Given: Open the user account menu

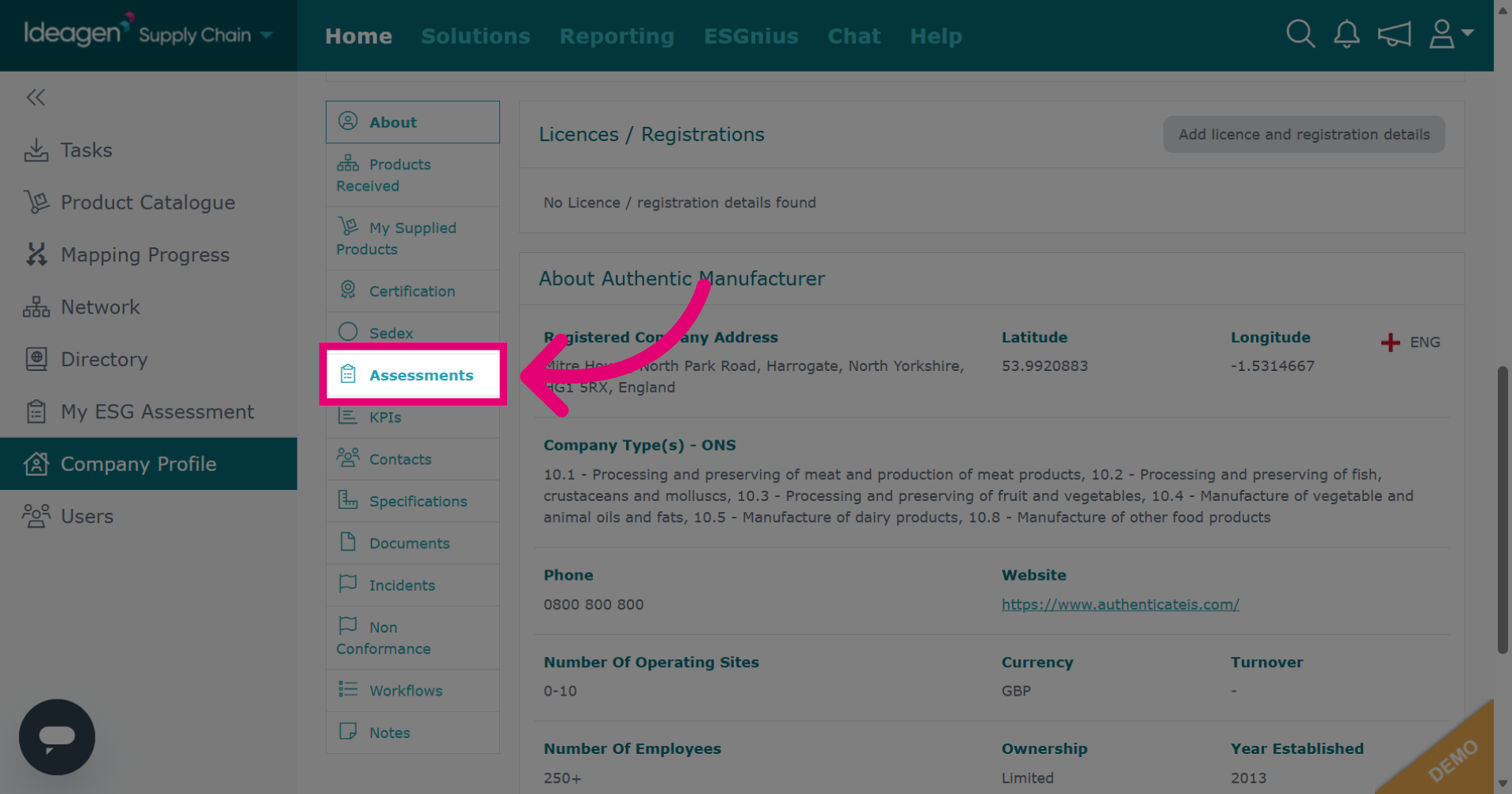Looking at the screenshot, I should 1451,35.
